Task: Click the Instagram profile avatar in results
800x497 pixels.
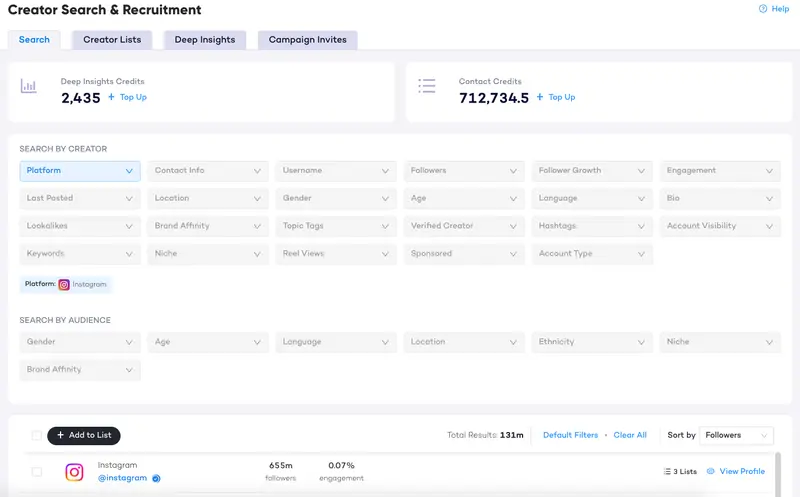Action: point(74,472)
